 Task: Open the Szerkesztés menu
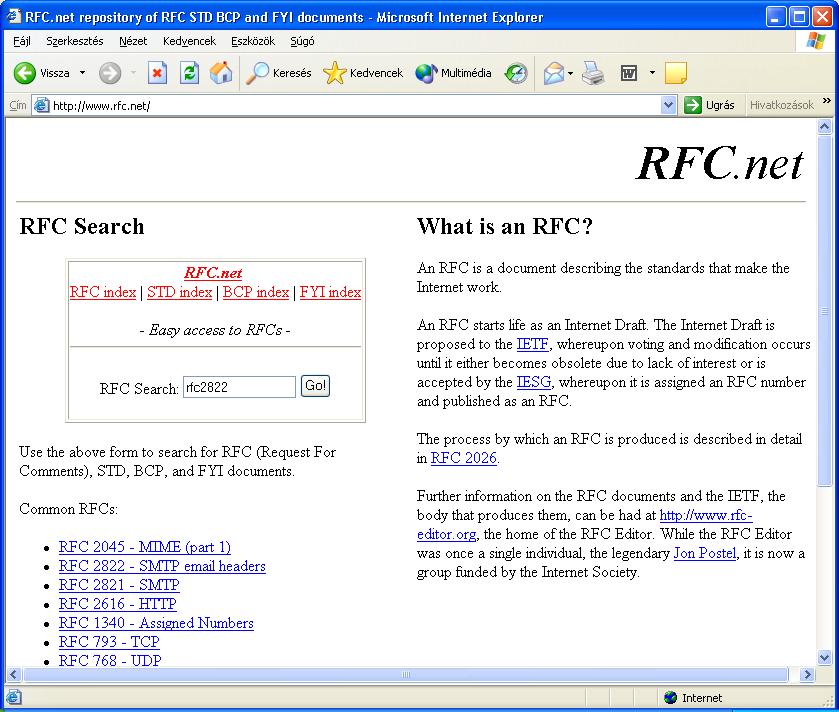click(74, 41)
